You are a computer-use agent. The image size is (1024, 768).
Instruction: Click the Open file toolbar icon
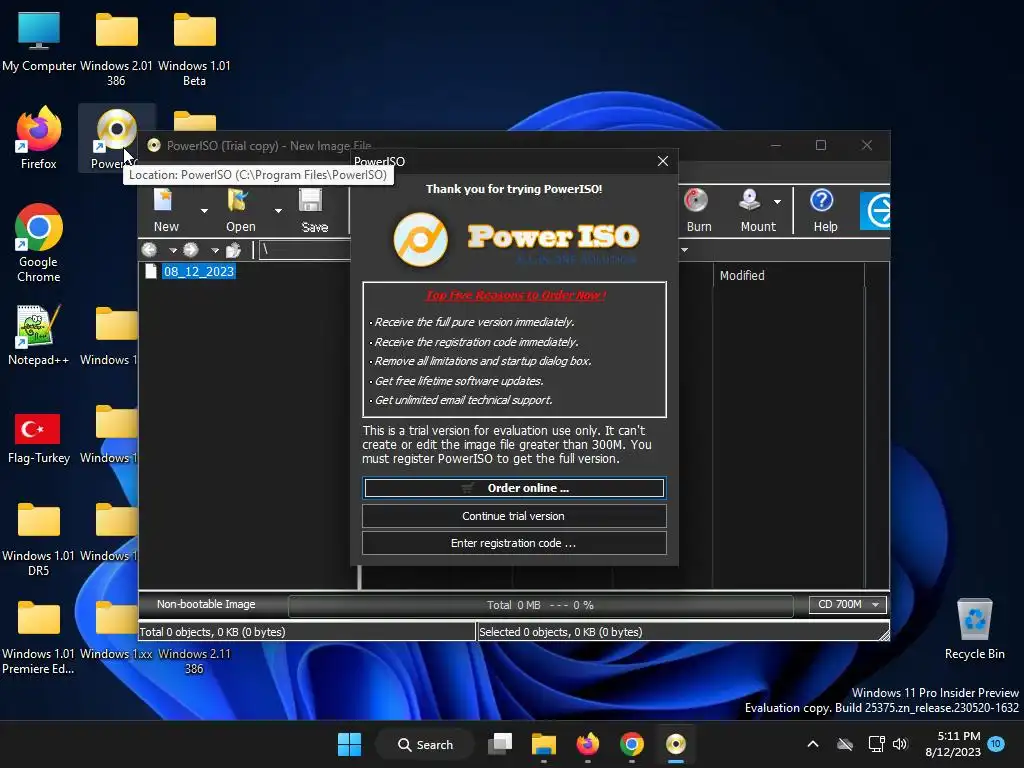(x=238, y=200)
